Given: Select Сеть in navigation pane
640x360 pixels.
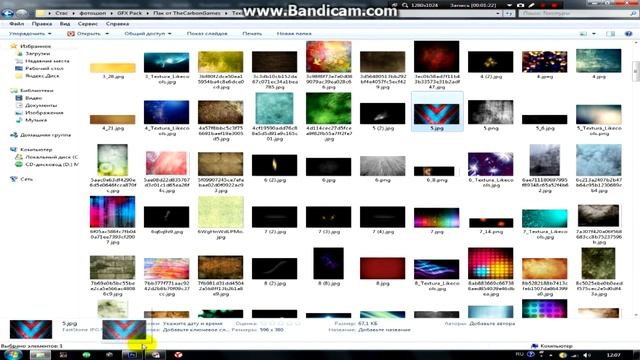Looking at the screenshot, I should click(x=27, y=179).
